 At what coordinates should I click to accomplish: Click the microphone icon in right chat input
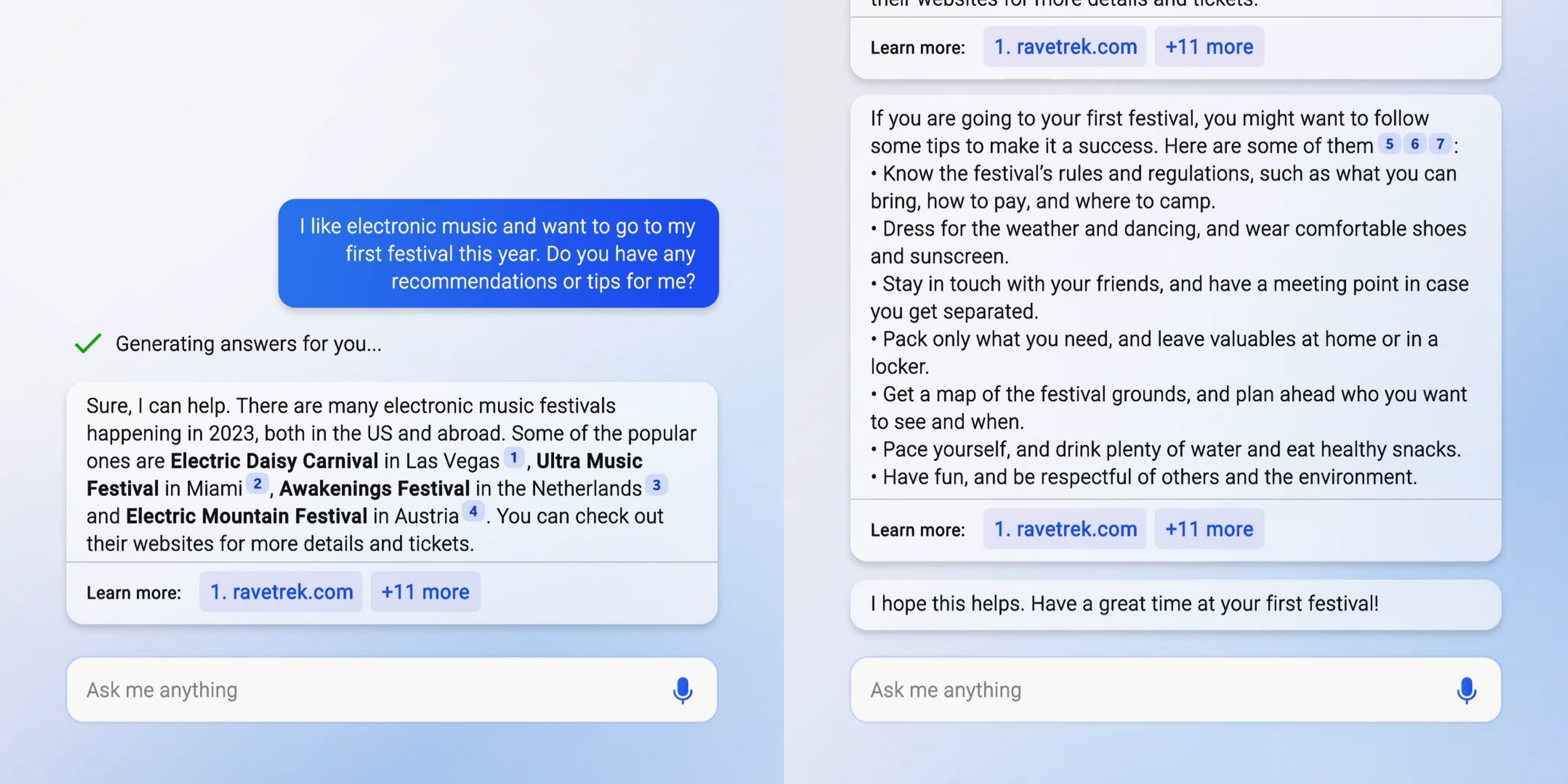(x=1466, y=690)
